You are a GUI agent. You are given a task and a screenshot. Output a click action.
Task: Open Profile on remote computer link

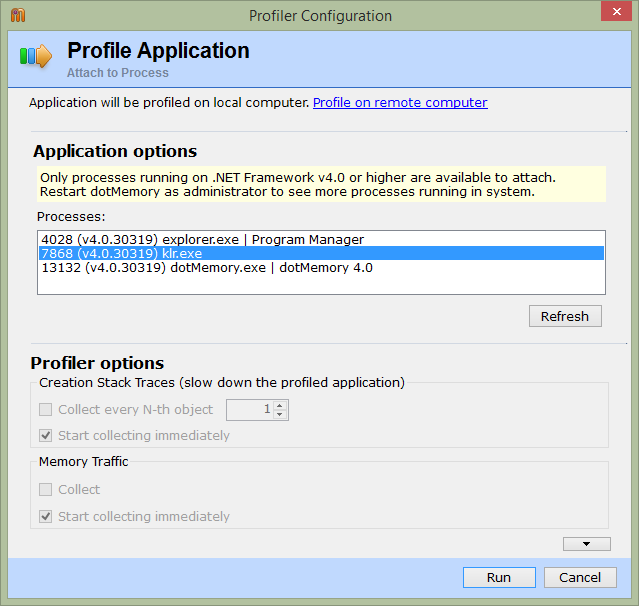(400, 102)
